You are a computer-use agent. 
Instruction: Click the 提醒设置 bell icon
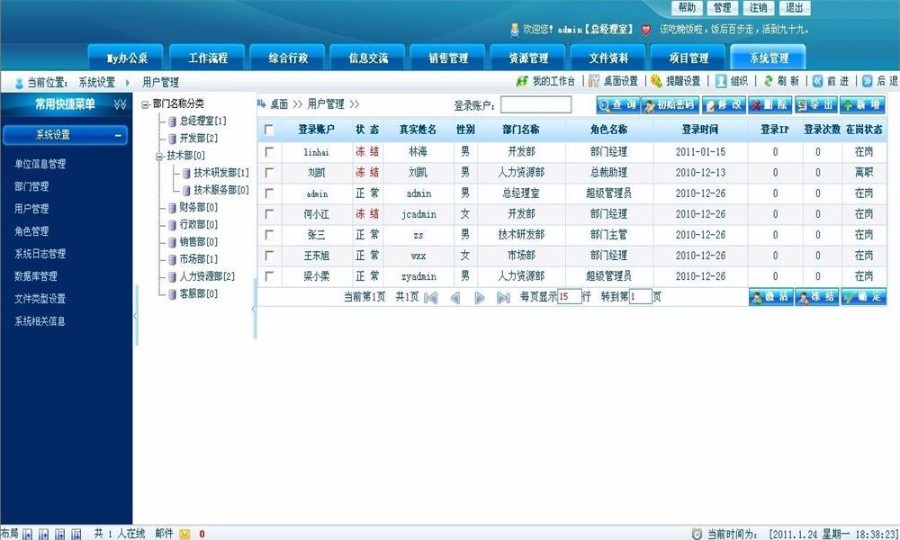(x=657, y=81)
